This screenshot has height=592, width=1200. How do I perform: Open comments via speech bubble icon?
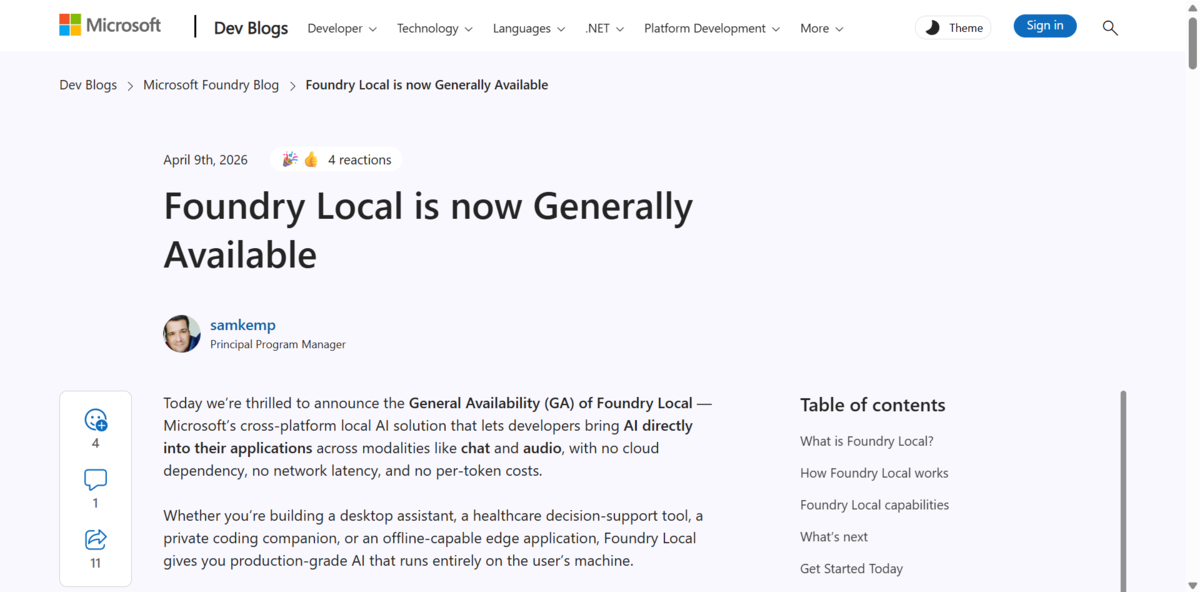coord(96,480)
